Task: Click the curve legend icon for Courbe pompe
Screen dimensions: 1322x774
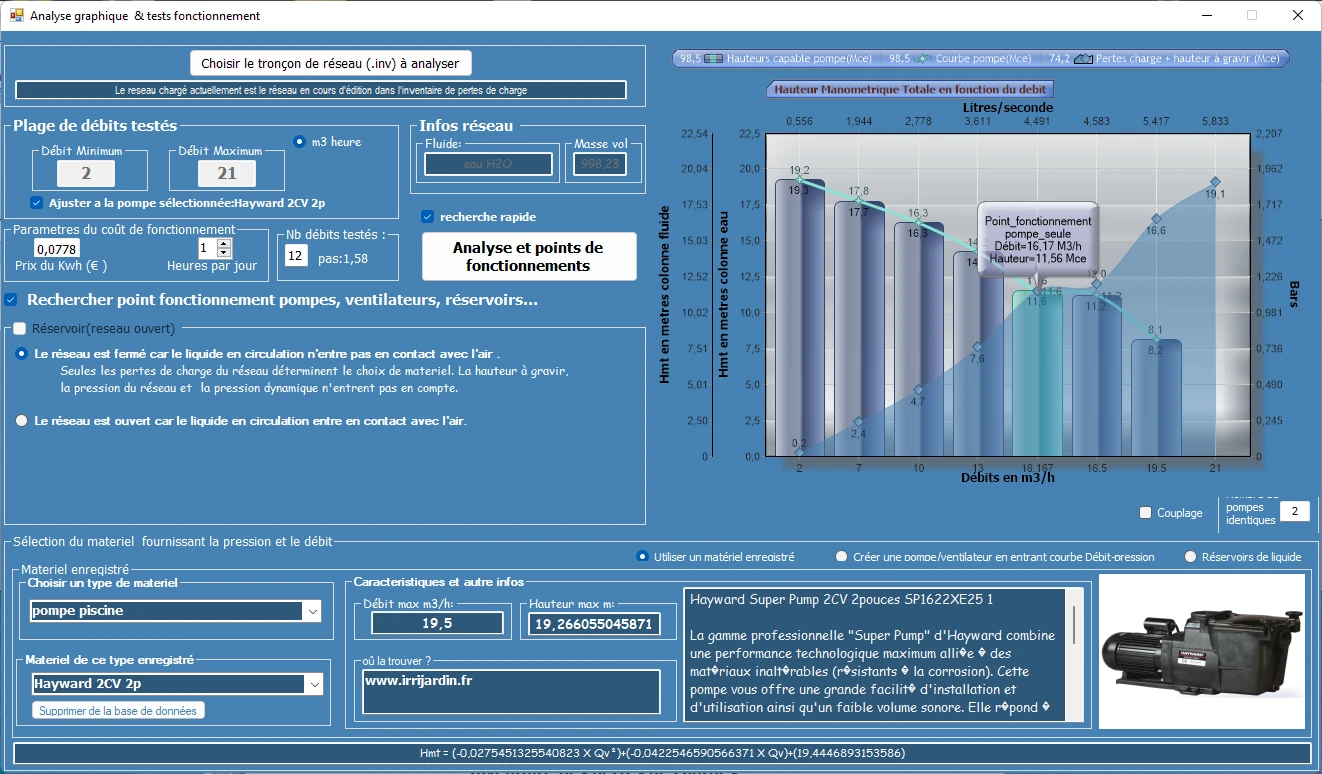Action: pos(924,58)
